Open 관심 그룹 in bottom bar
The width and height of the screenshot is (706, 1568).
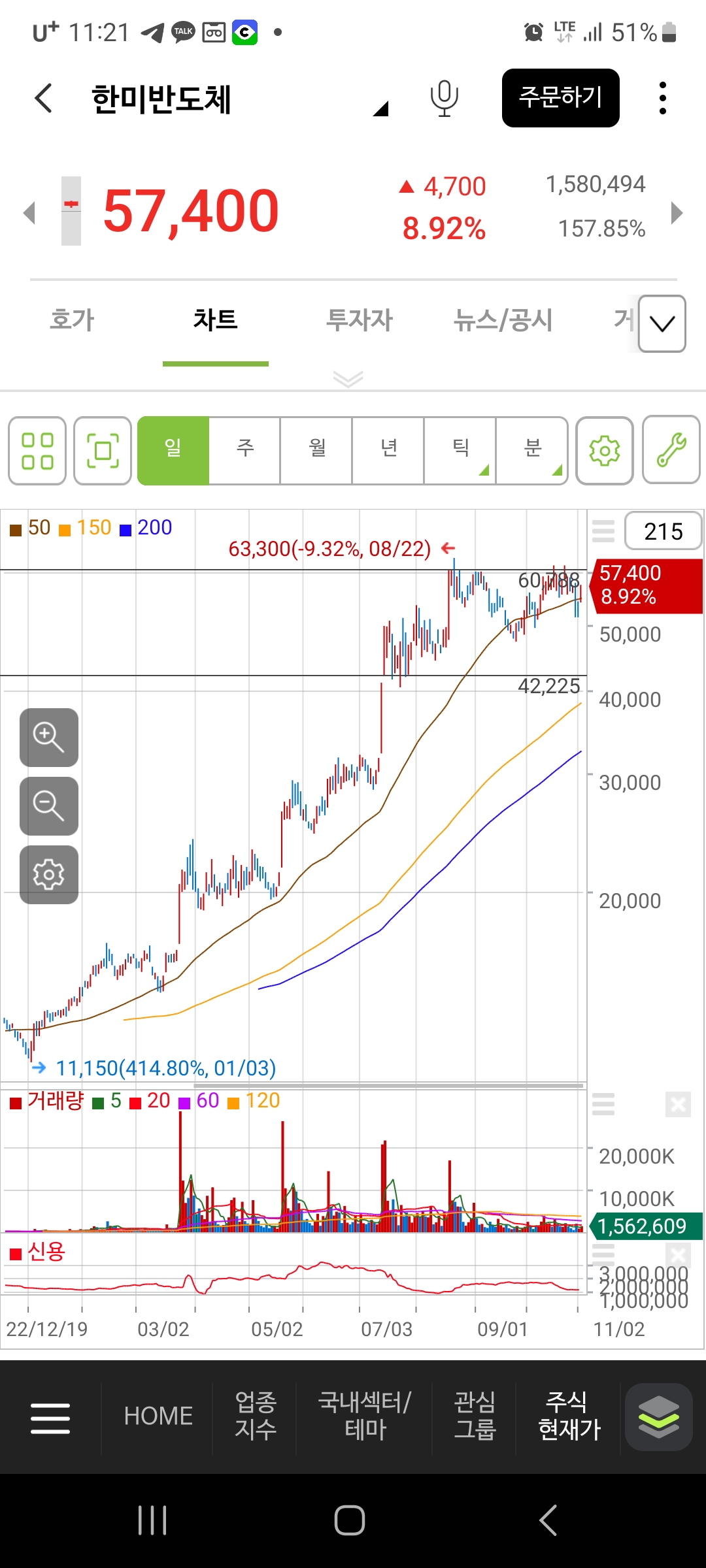(475, 1416)
